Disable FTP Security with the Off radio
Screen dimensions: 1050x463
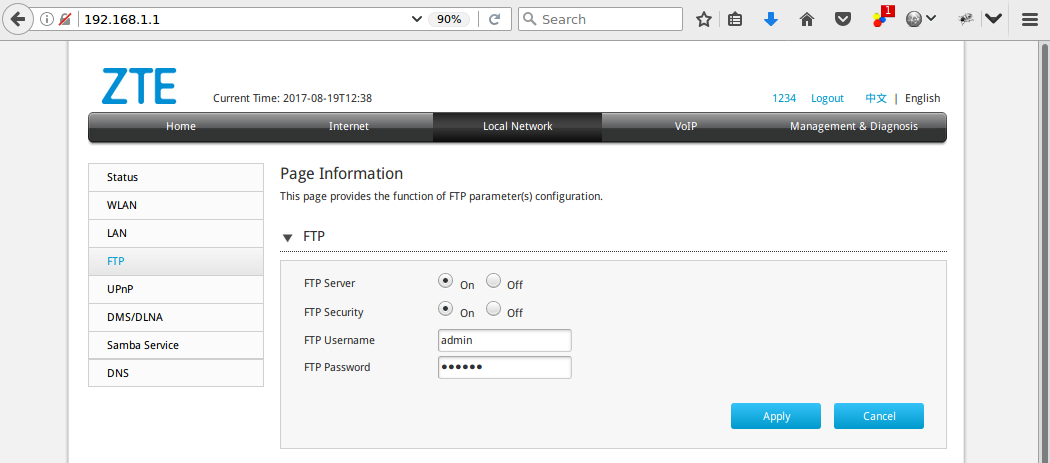point(493,309)
